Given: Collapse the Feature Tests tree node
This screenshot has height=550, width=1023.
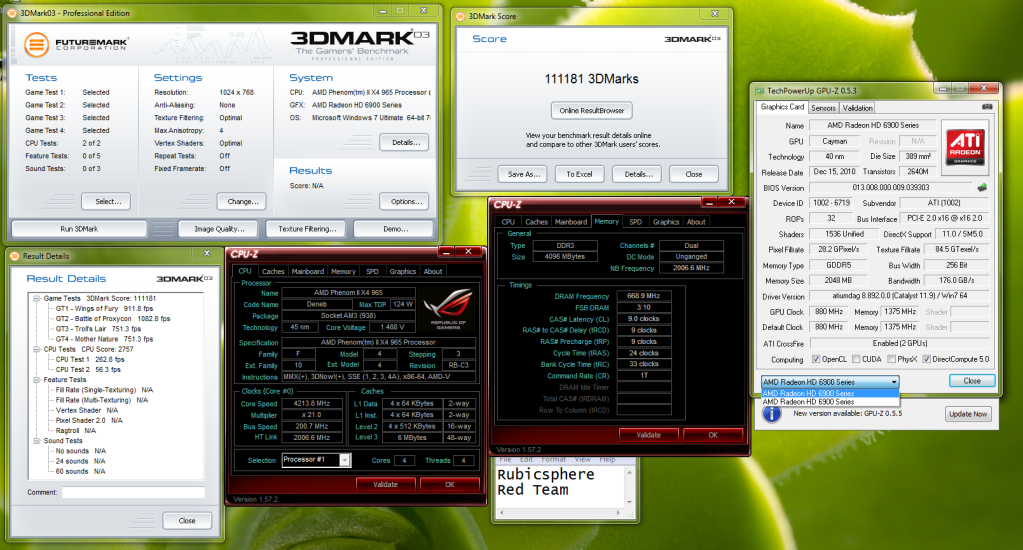Looking at the screenshot, I should [x=37, y=380].
